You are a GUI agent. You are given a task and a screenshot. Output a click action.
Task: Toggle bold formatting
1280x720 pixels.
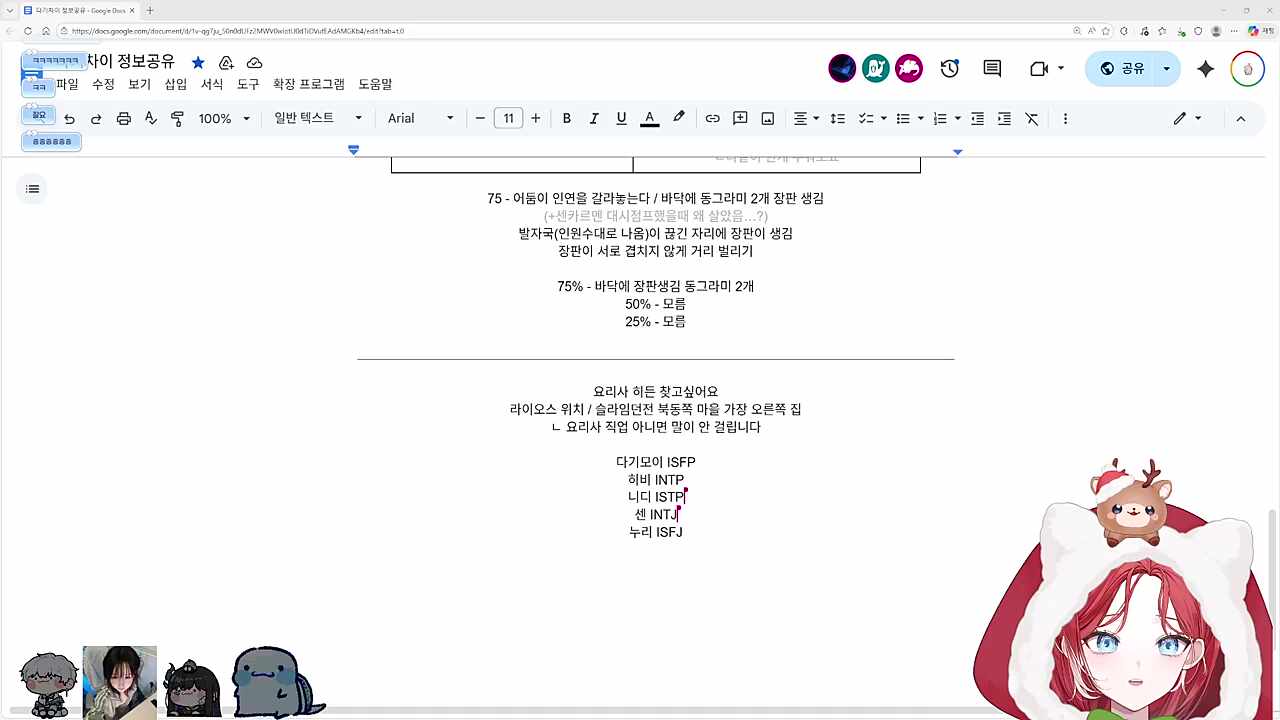(x=567, y=118)
